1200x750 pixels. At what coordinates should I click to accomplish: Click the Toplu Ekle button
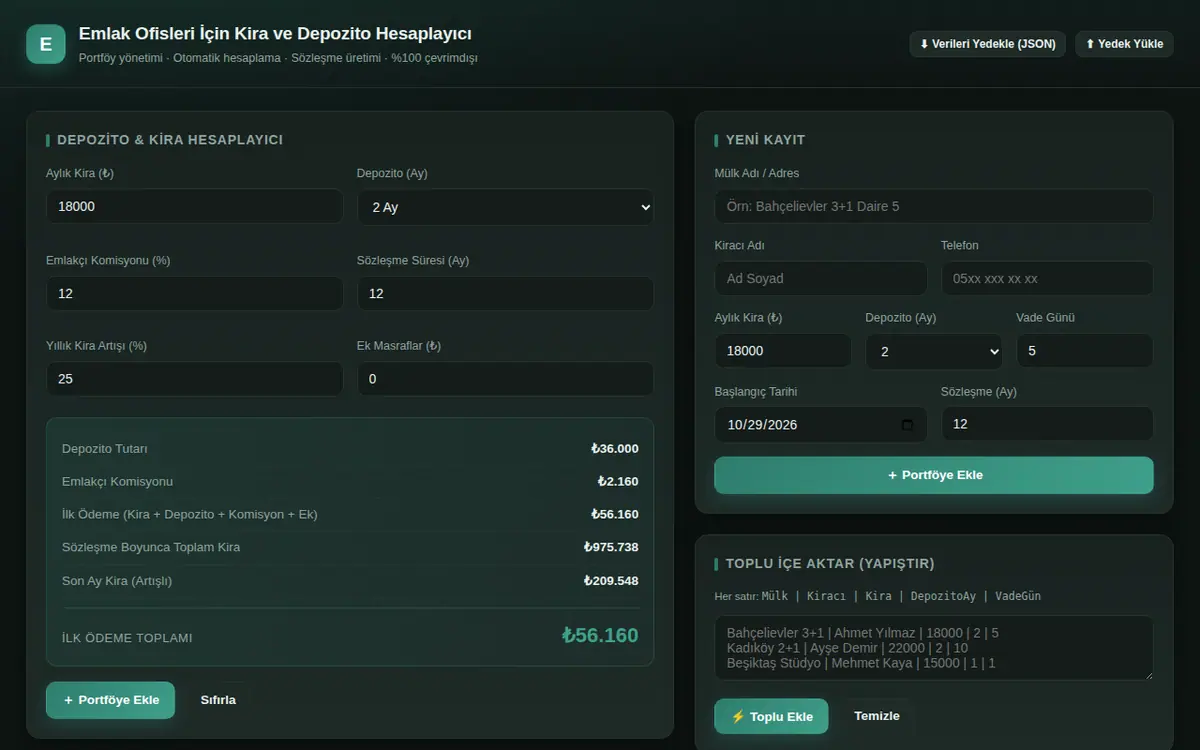click(771, 716)
